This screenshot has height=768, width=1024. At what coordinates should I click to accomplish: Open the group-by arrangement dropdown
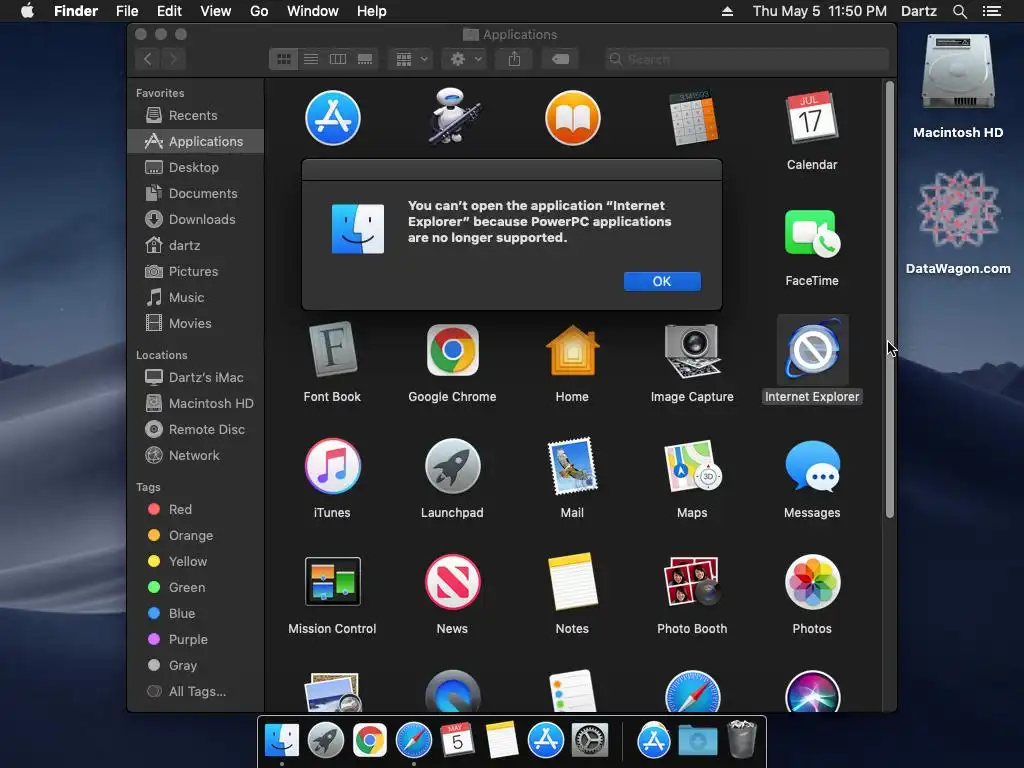tap(411, 59)
